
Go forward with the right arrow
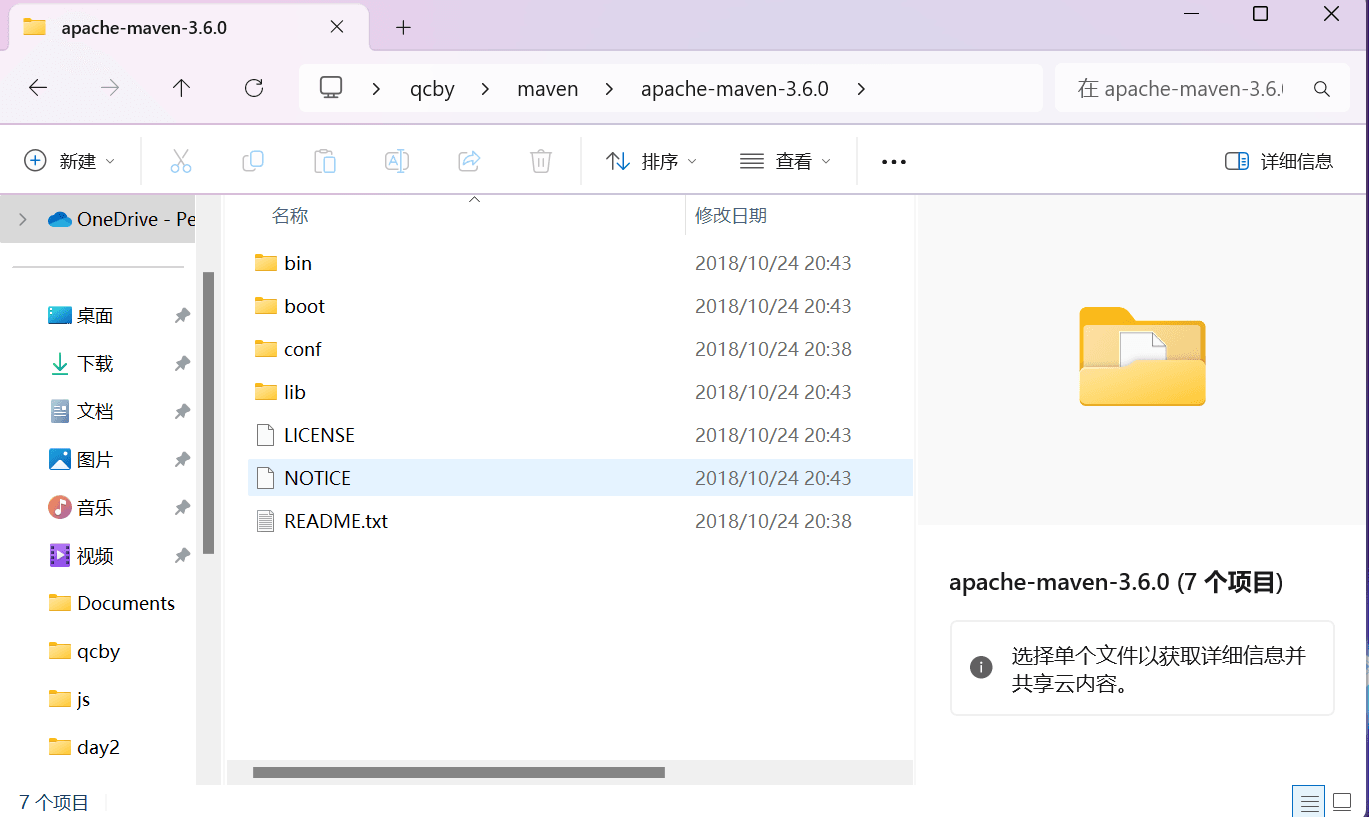click(x=110, y=88)
